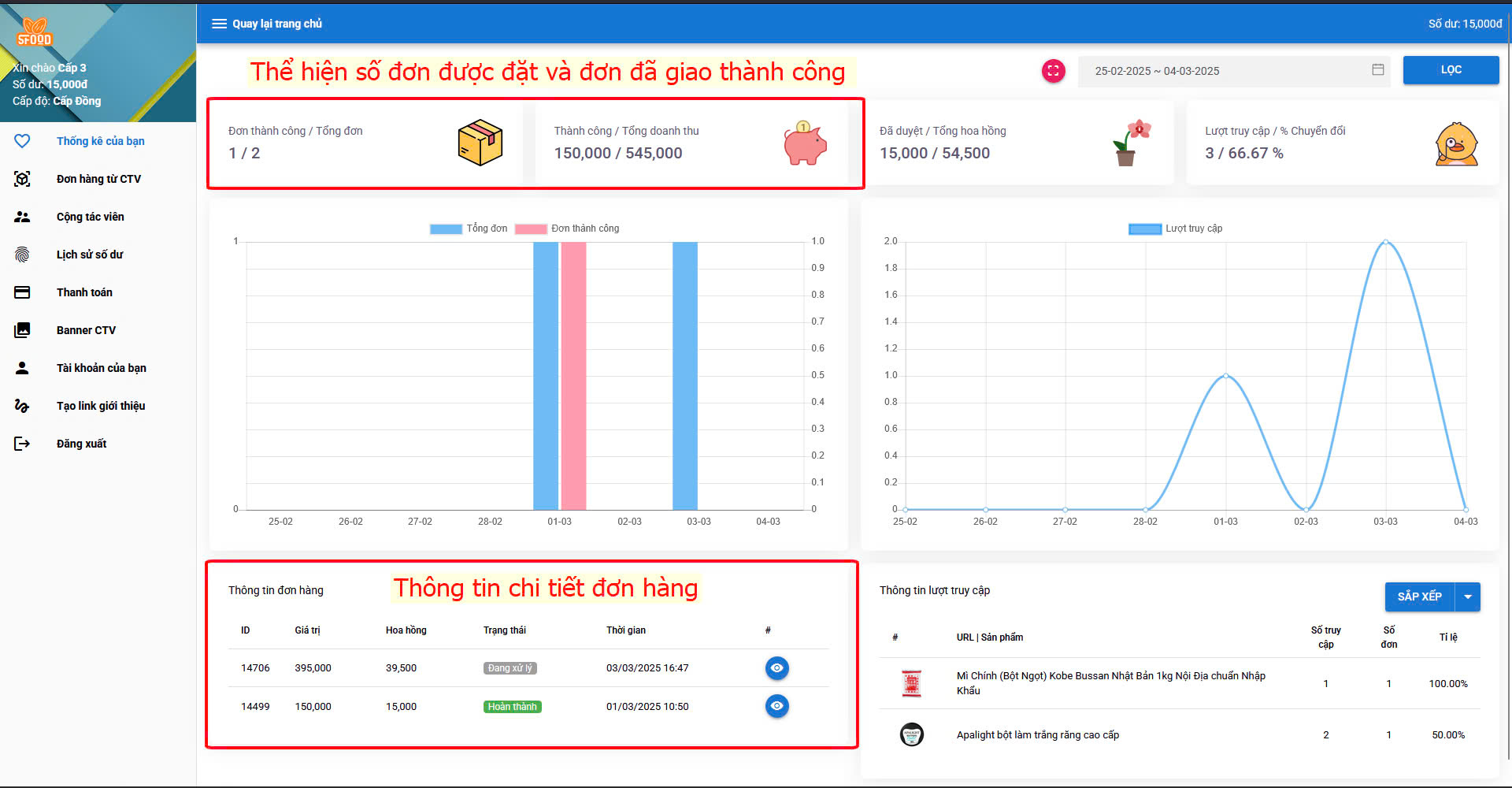This screenshot has width=1512, height=788.
Task: Click Quay lại trang chủ link
Action: tap(277, 24)
